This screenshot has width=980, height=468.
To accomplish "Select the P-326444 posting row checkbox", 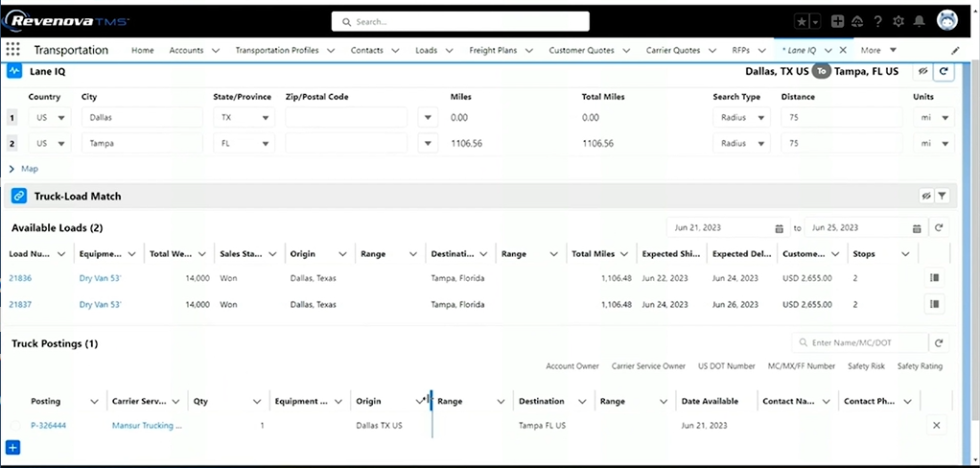I will pyautogui.click(x=16, y=425).
